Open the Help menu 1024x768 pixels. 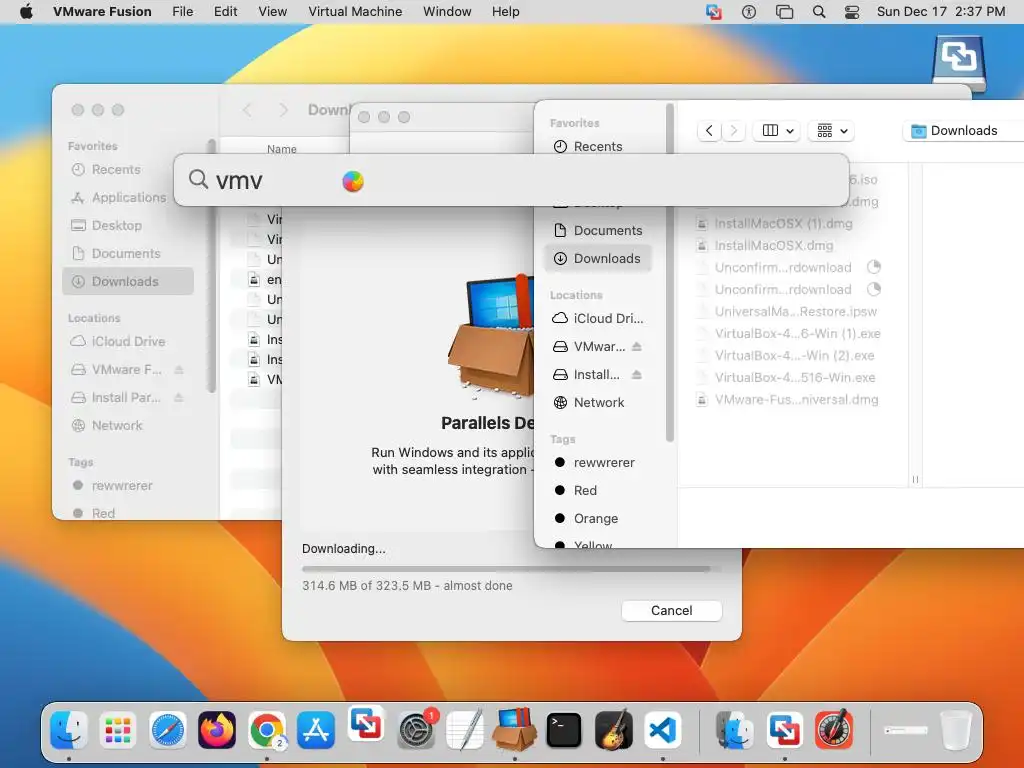[505, 12]
